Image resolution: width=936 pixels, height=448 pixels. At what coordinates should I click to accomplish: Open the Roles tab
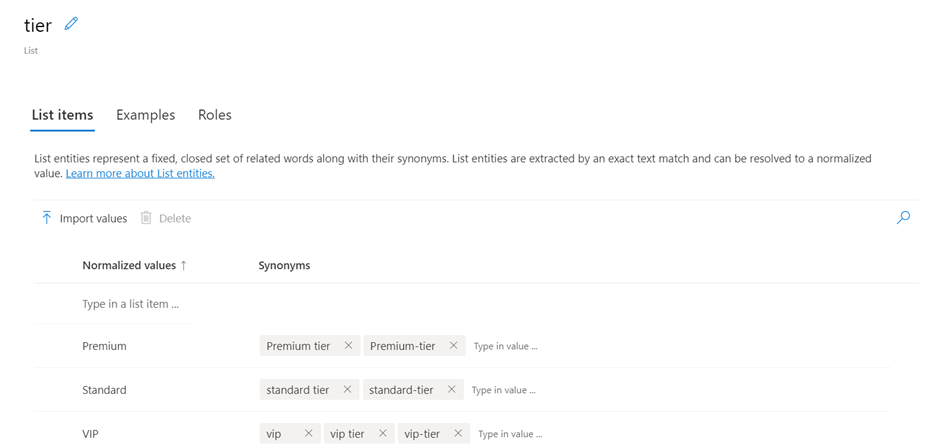point(214,115)
